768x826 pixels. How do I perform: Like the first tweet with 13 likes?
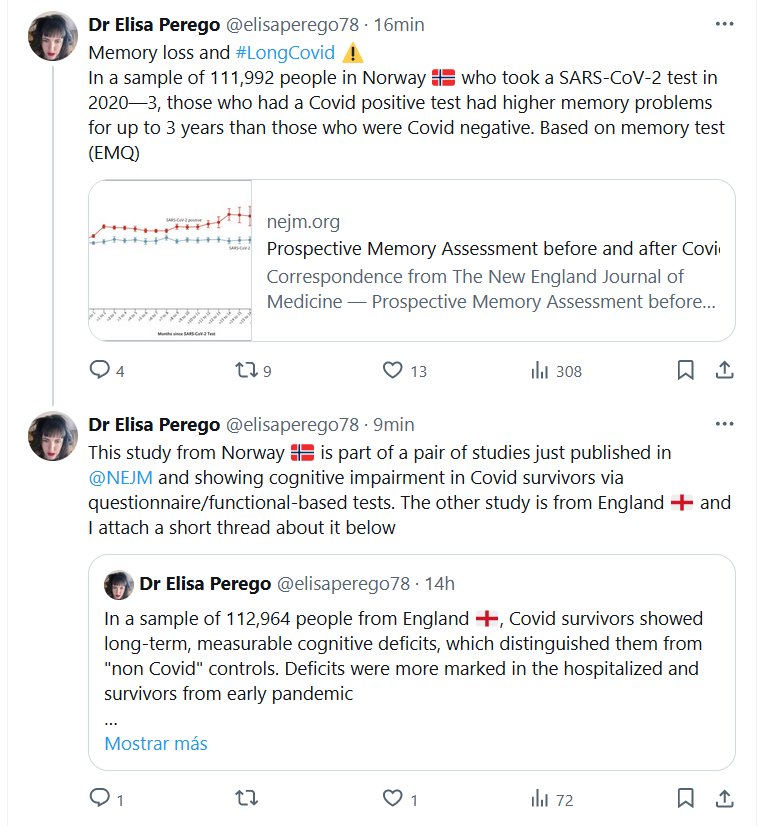point(393,370)
